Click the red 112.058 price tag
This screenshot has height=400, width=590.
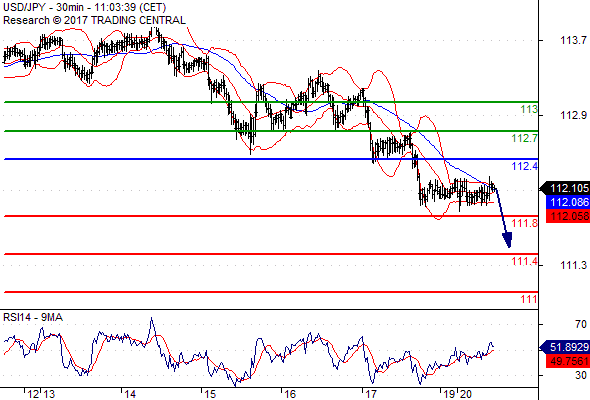[x=568, y=216]
